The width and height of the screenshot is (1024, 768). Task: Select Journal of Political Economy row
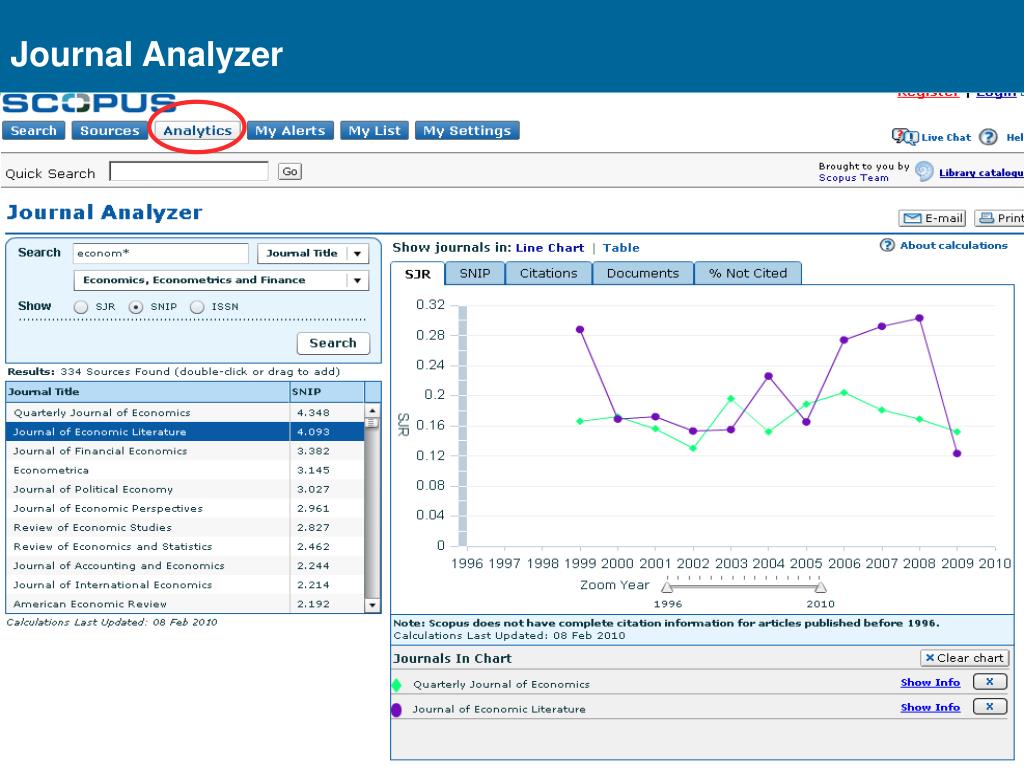click(x=185, y=489)
